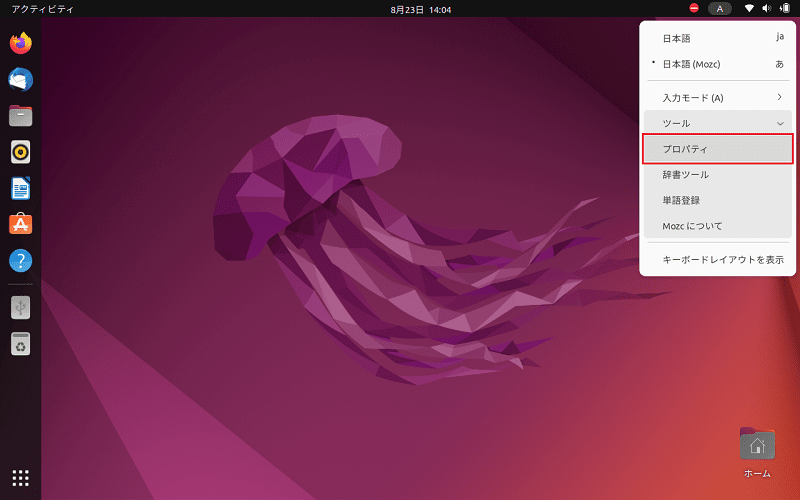Click the red do-not-disturb indicator in top bar
The image size is (800, 500).
[x=694, y=8]
